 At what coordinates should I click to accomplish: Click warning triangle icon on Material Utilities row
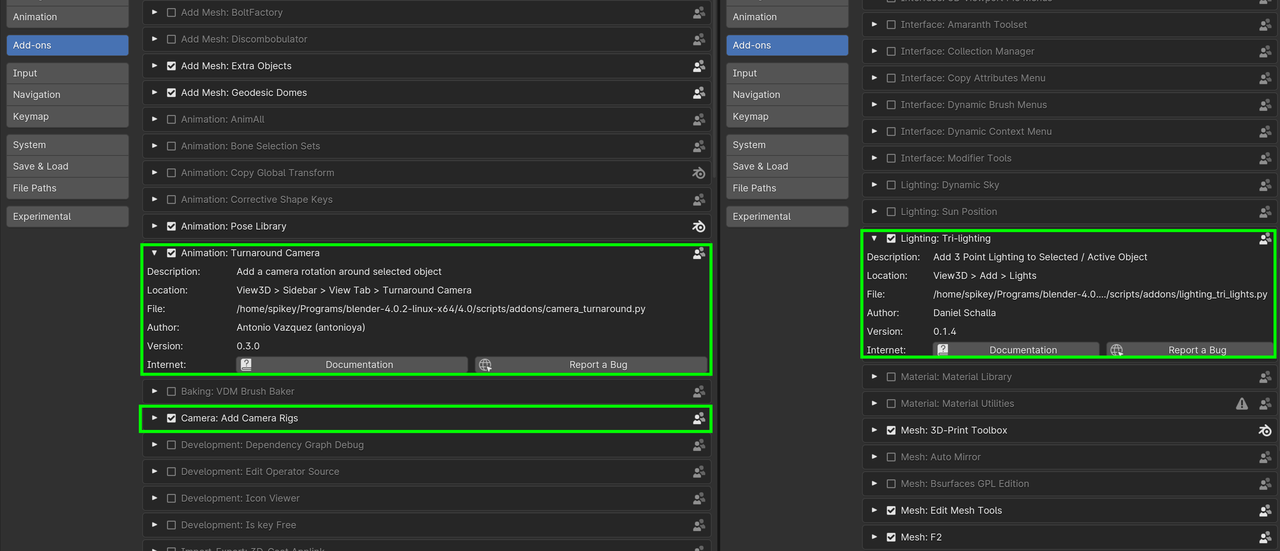click(x=1242, y=404)
